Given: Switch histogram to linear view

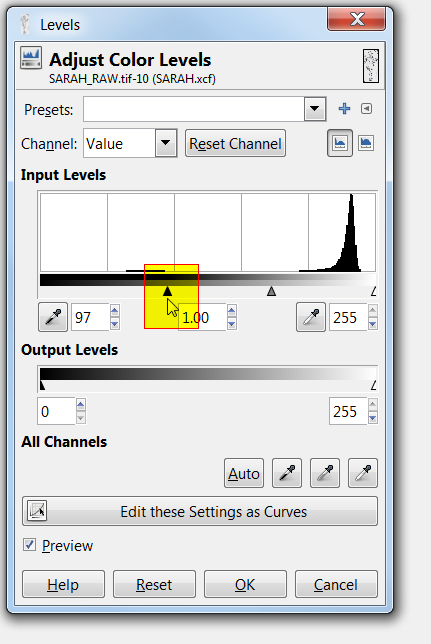Looking at the screenshot, I should click(340, 143).
